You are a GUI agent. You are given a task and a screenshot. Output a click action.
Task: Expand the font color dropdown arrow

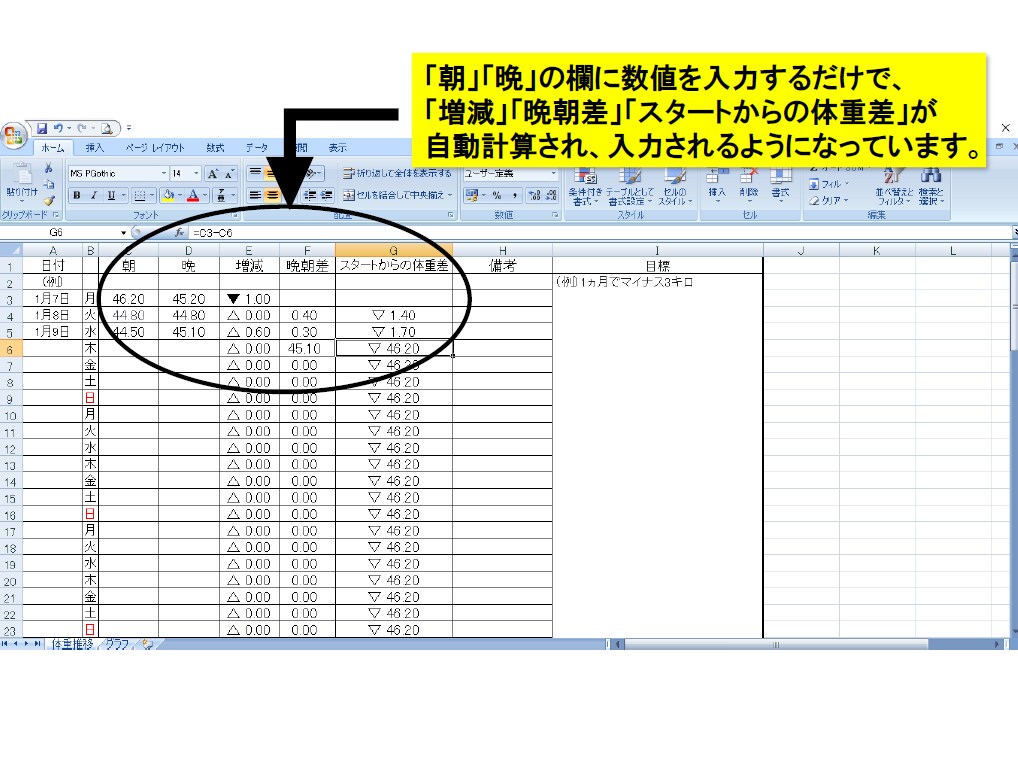(205, 195)
